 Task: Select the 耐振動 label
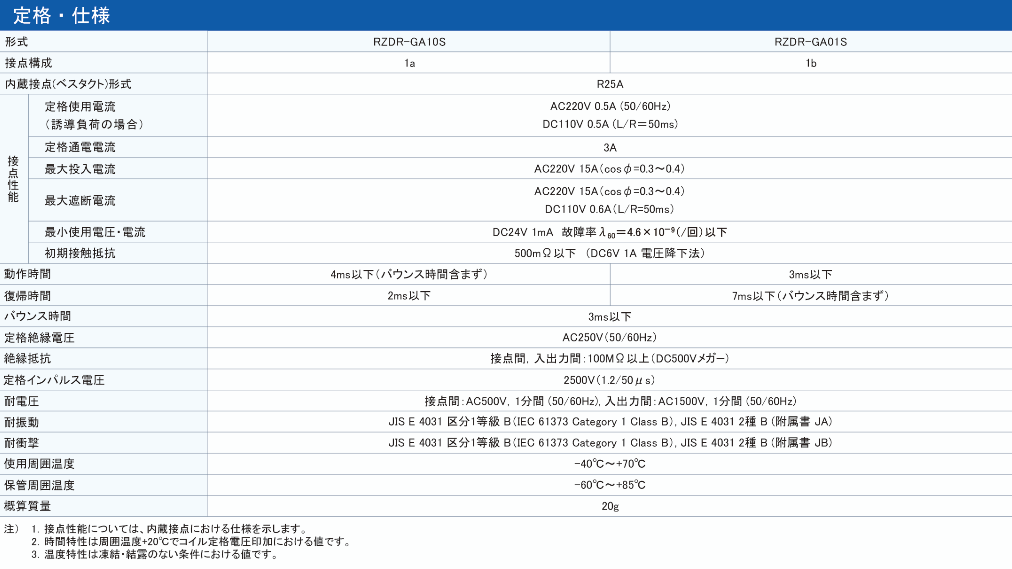(x=22, y=423)
